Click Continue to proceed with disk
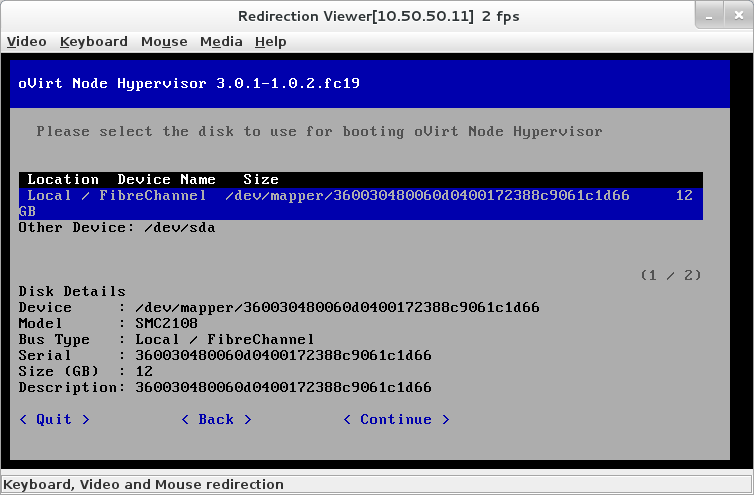 pyautogui.click(x=396, y=419)
